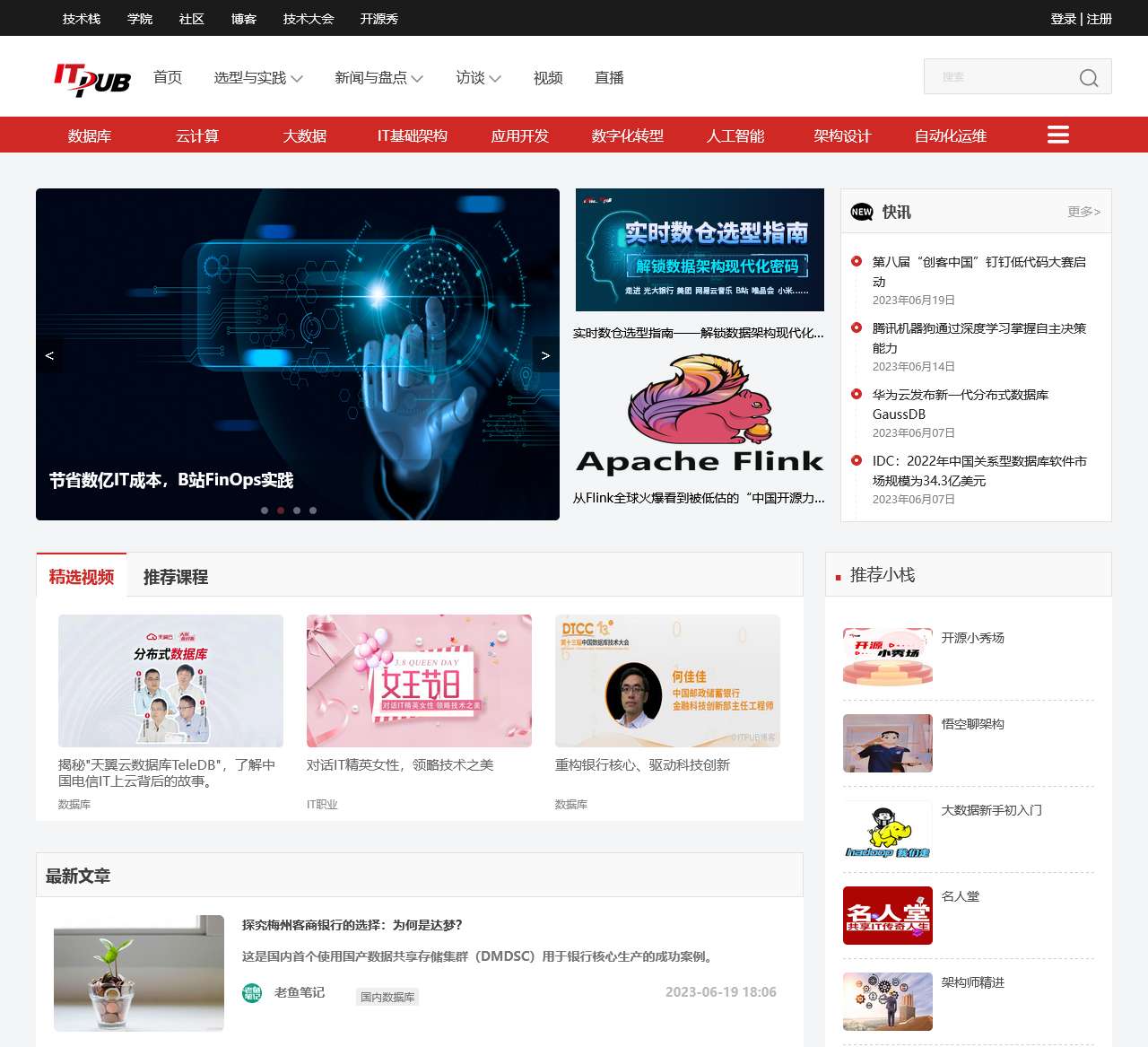
Task: Click 更多> in the 快讯 panel
Action: tap(1084, 212)
